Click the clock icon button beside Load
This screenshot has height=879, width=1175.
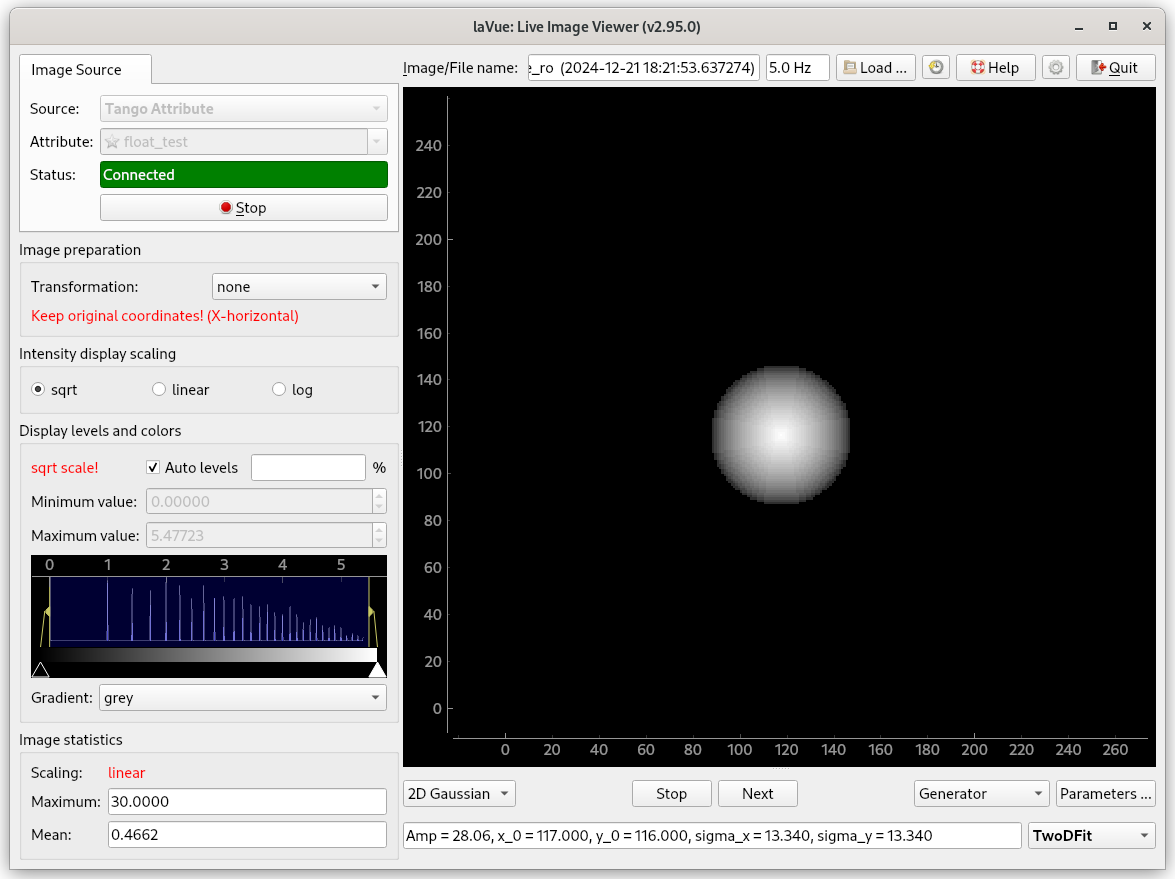pos(935,68)
